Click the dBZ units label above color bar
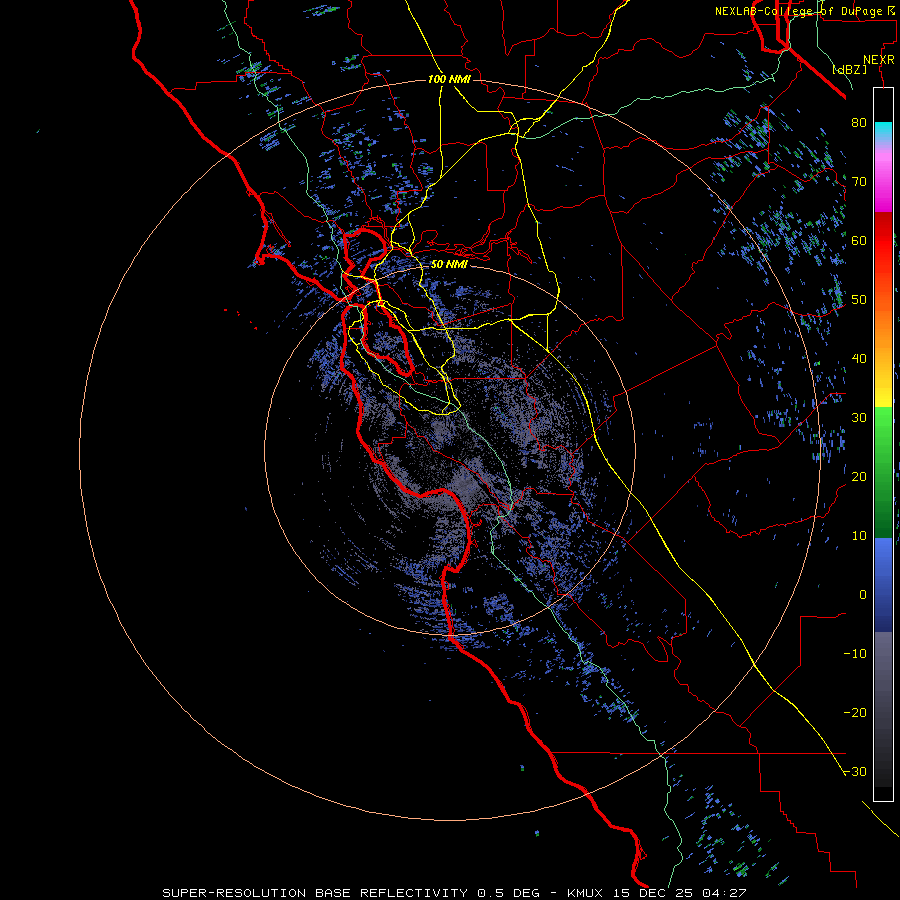900x900 pixels. pos(849,69)
